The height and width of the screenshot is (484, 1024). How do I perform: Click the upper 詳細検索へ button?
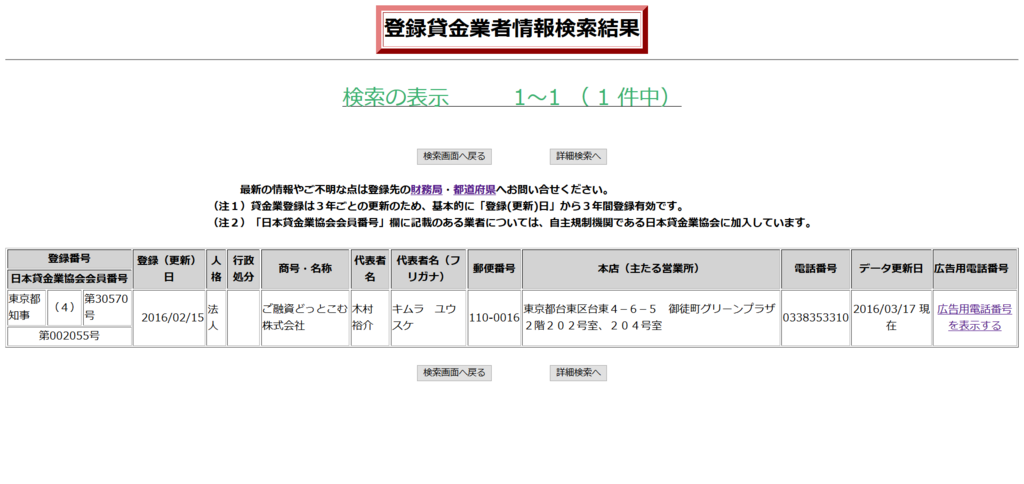(x=579, y=156)
